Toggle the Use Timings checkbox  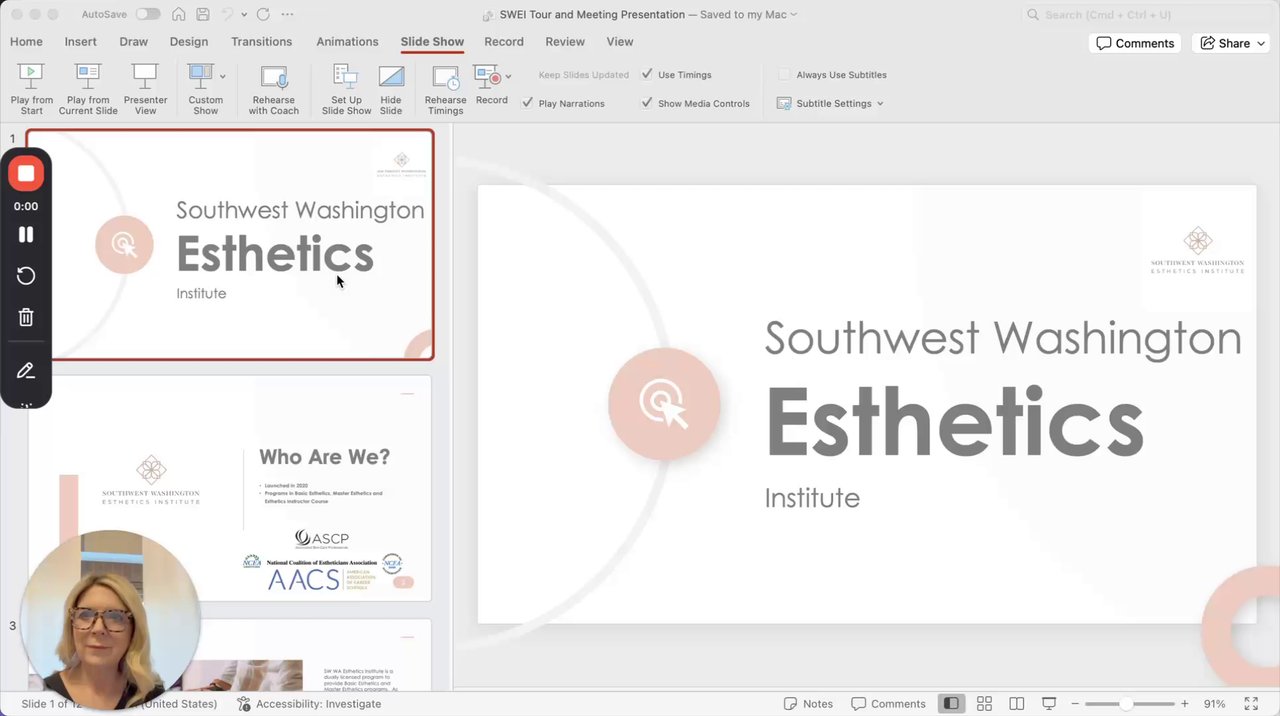647,74
